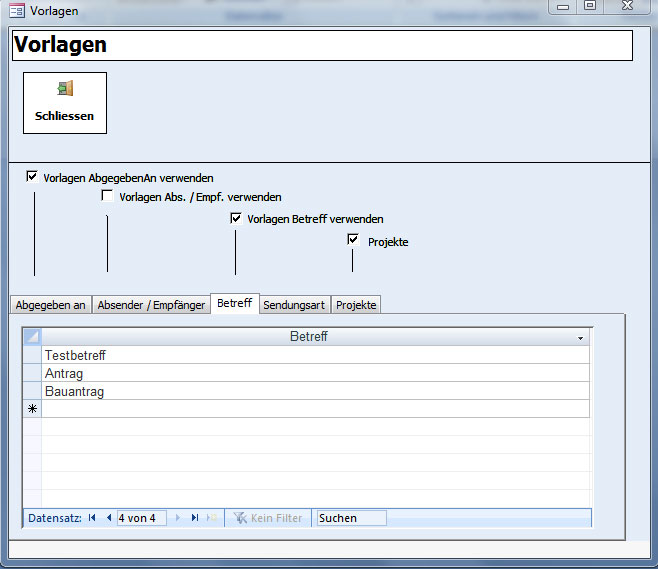
Task: Open the Projekte tab
Action: 356,305
